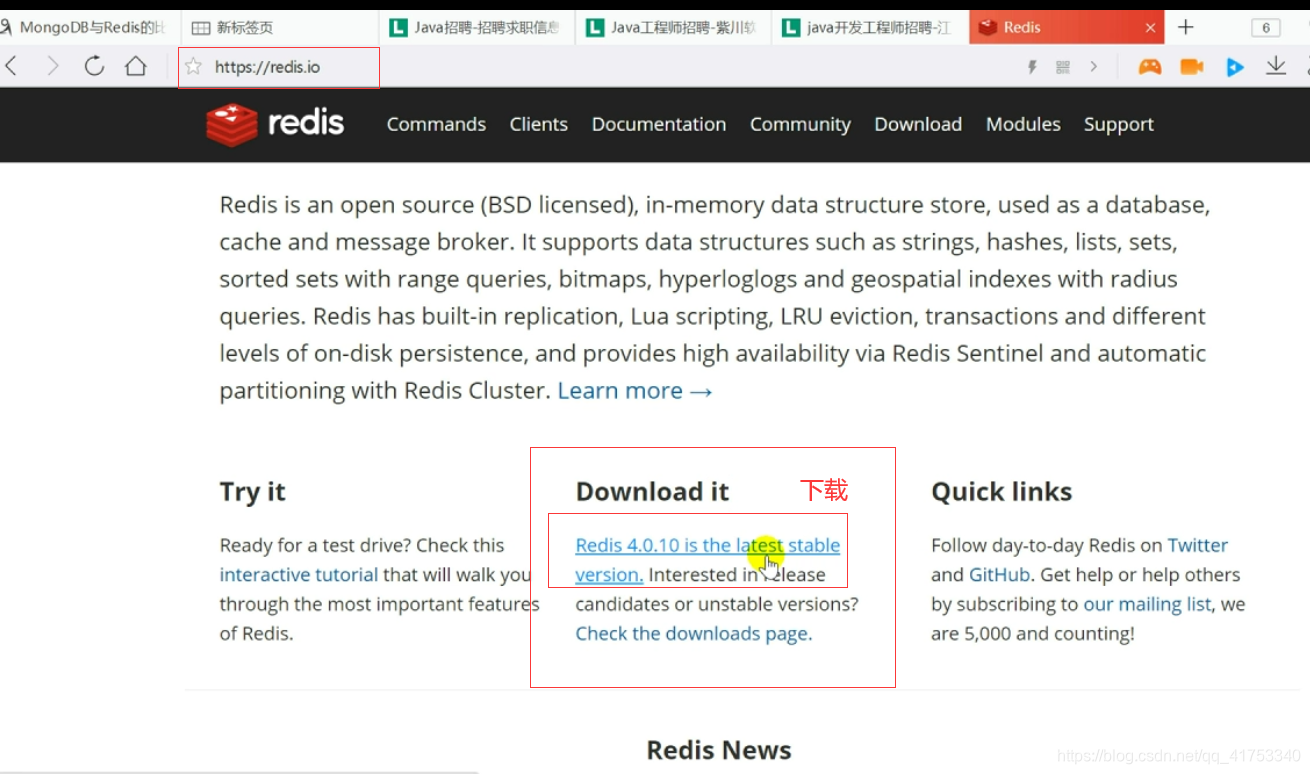Open the downloads arrow icon
The image size is (1310, 774).
pyautogui.click(x=1276, y=66)
